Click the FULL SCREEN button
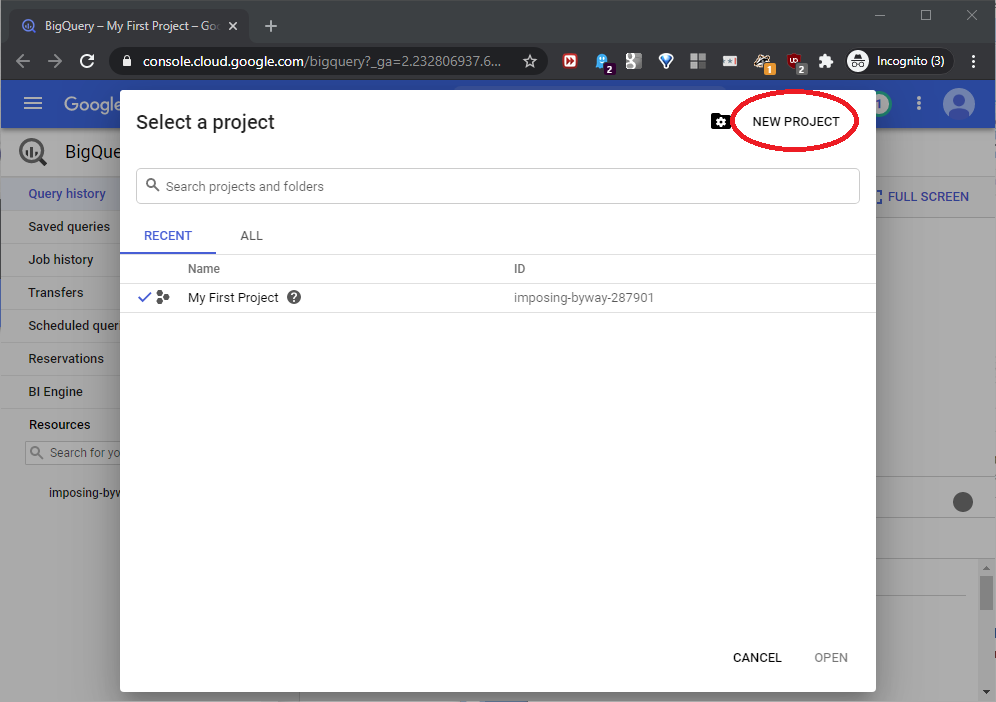This screenshot has height=702, width=996. [x=922, y=197]
